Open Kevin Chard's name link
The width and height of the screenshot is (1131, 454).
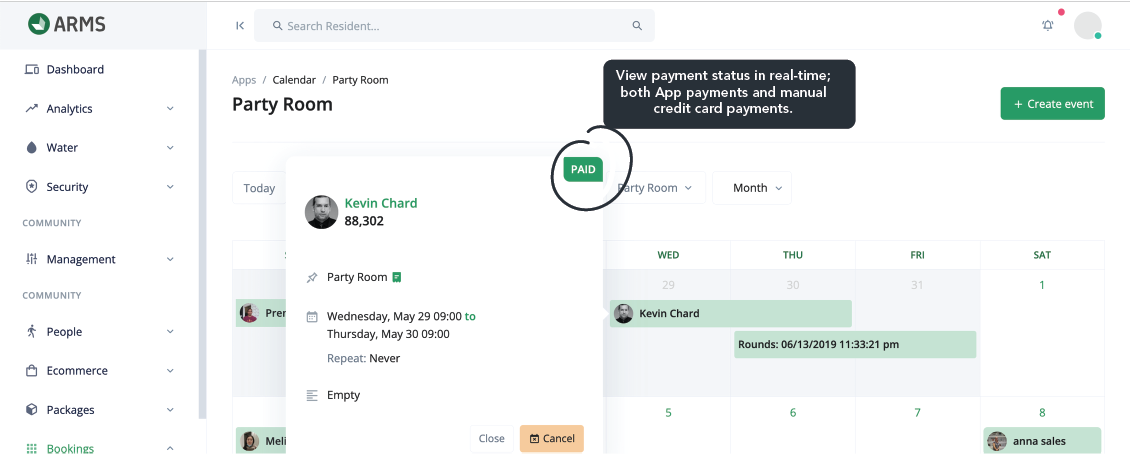[381, 203]
